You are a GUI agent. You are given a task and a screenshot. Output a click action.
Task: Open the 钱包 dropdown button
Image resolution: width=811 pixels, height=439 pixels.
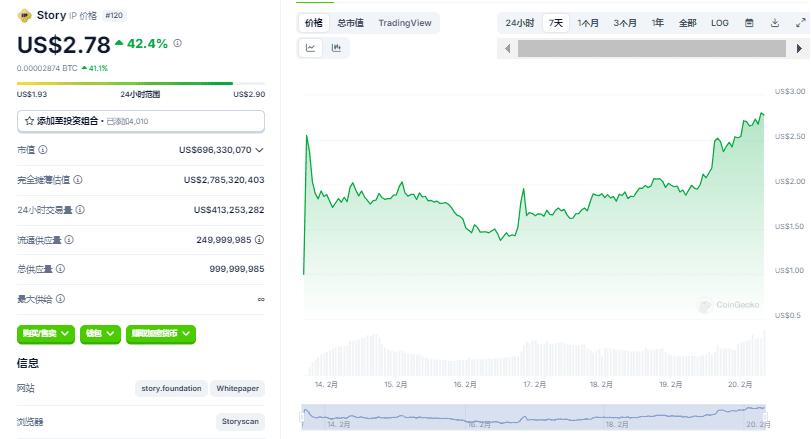pyautogui.click(x=100, y=334)
